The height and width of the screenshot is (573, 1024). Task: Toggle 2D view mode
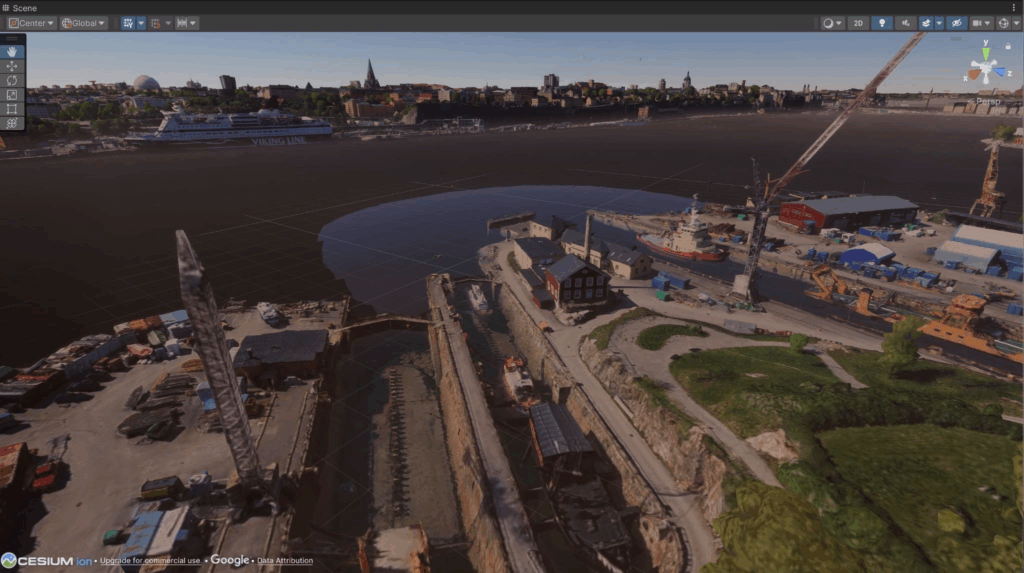(858, 23)
